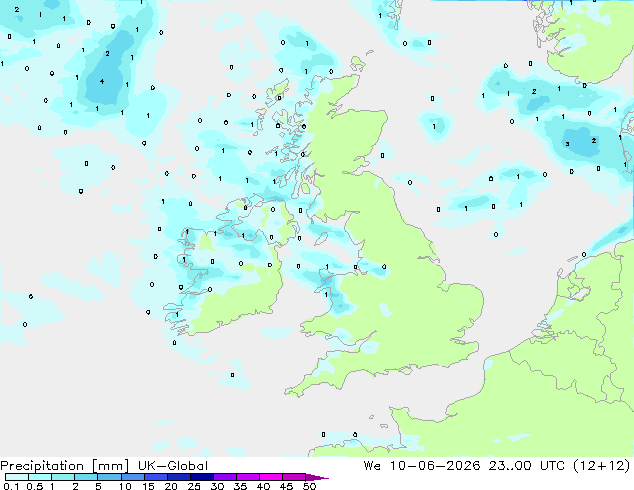Click the '3' precipitation value on map

pyautogui.click(x=568, y=144)
